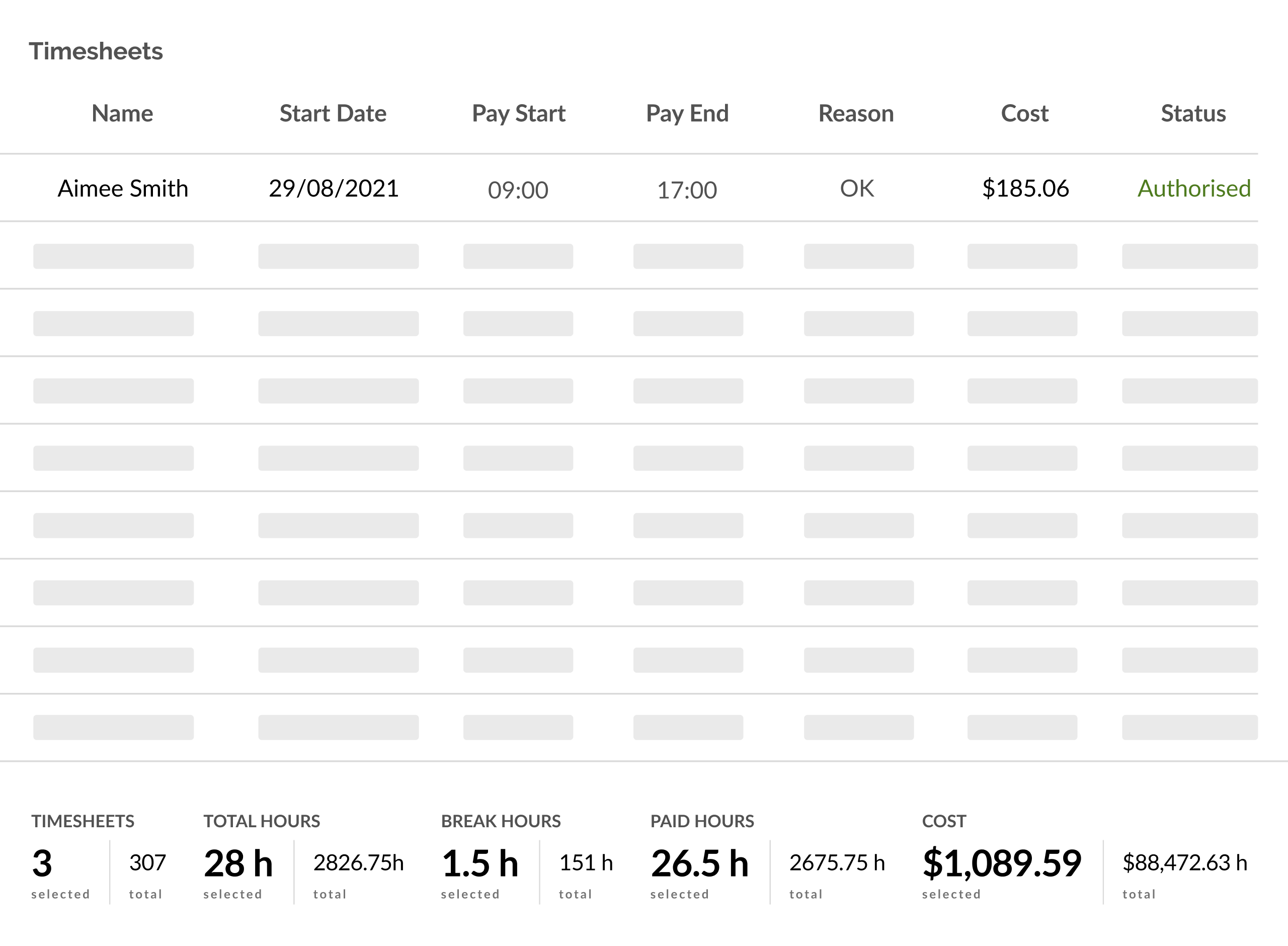Sort the table by the Name column
Image resolution: width=1288 pixels, height=946 pixels.
pyautogui.click(x=122, y=113)
